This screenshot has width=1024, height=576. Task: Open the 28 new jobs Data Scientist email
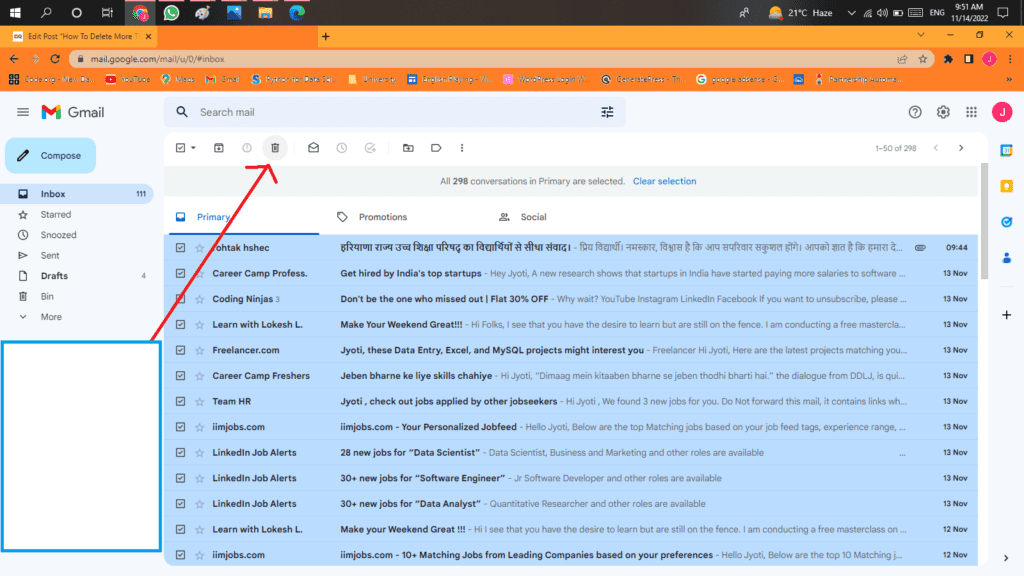(570, 453)
